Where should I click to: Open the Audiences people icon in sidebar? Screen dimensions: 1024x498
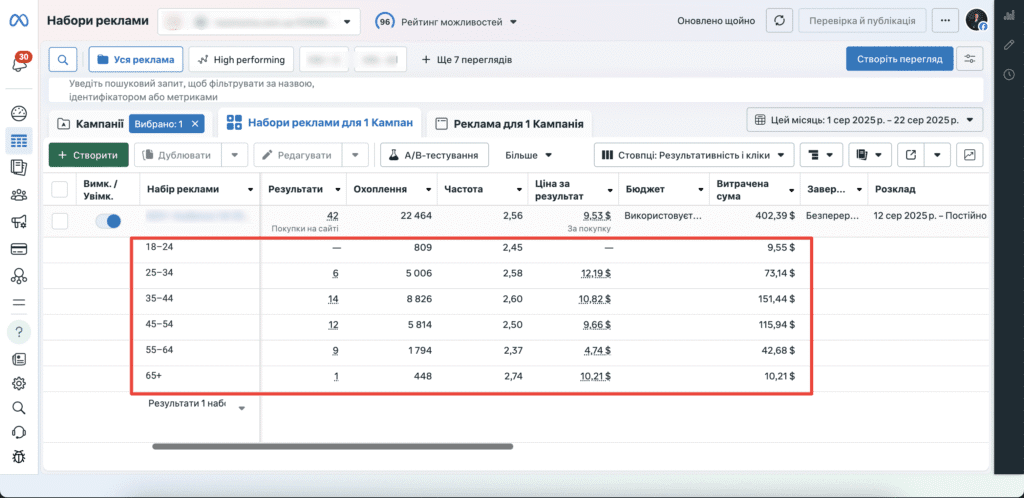19,195
